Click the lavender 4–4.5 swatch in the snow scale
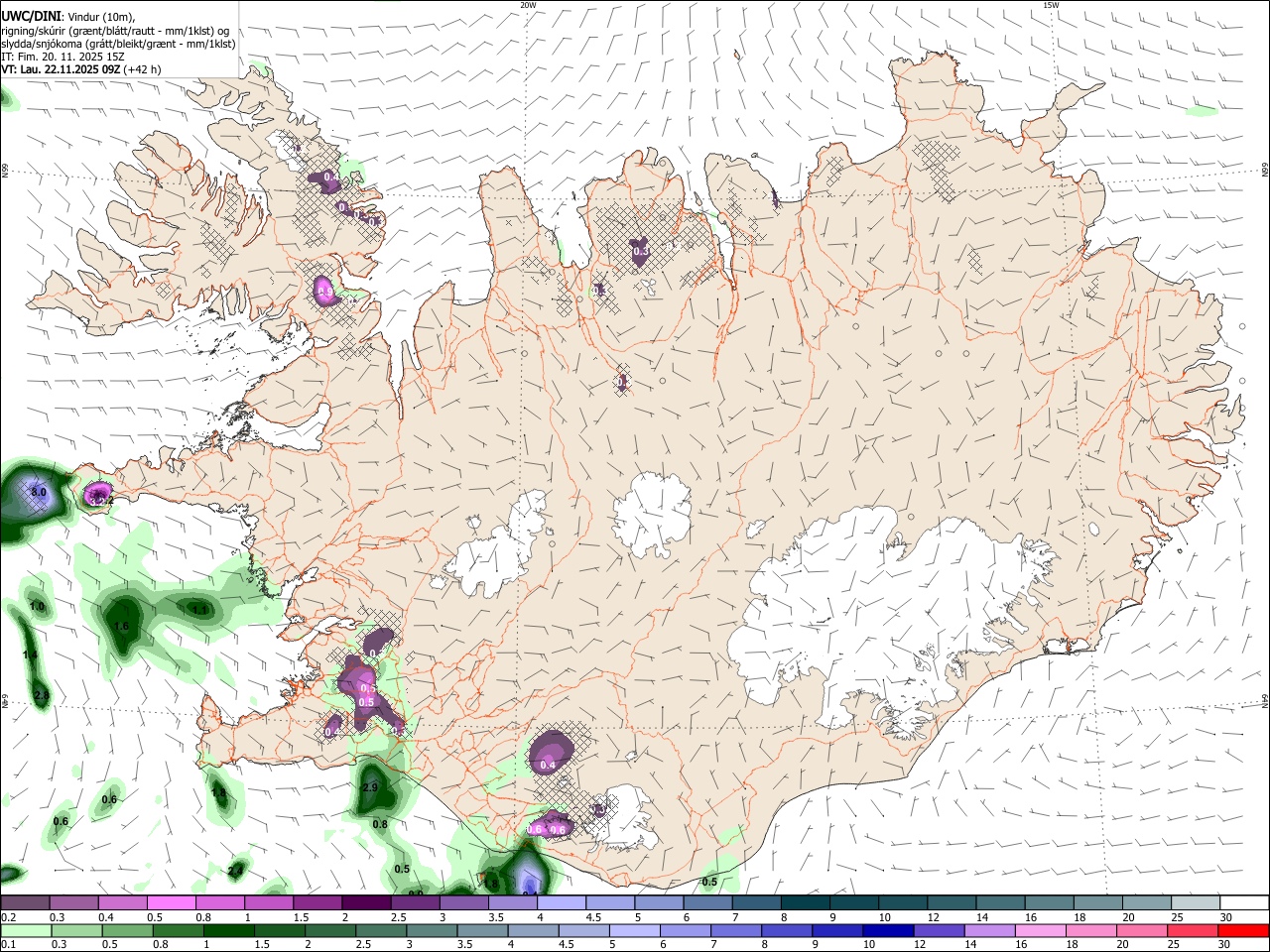The height and width of the screenshot is (952, 1270). [560, 903]
